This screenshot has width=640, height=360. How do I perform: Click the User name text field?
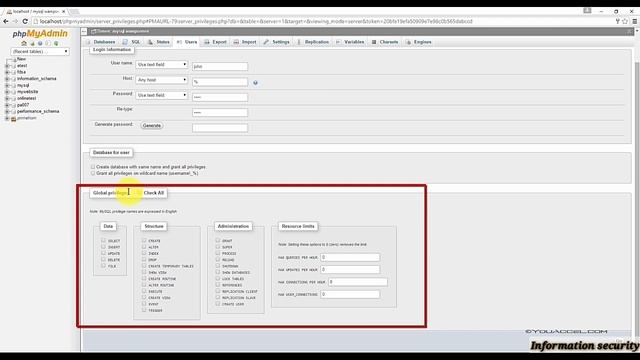point(220,66)
